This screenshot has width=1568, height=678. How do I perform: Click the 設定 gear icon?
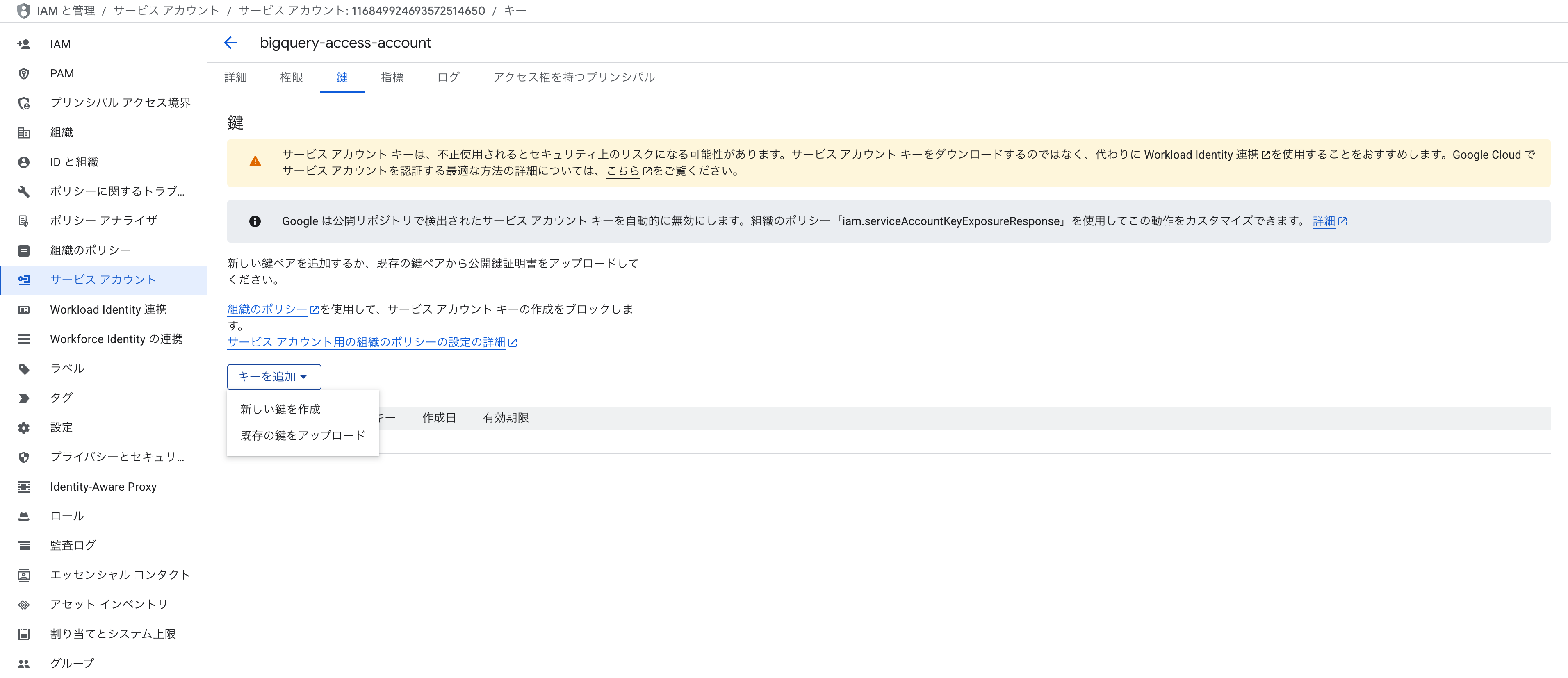pyautogui.click(x=24, y=427)
